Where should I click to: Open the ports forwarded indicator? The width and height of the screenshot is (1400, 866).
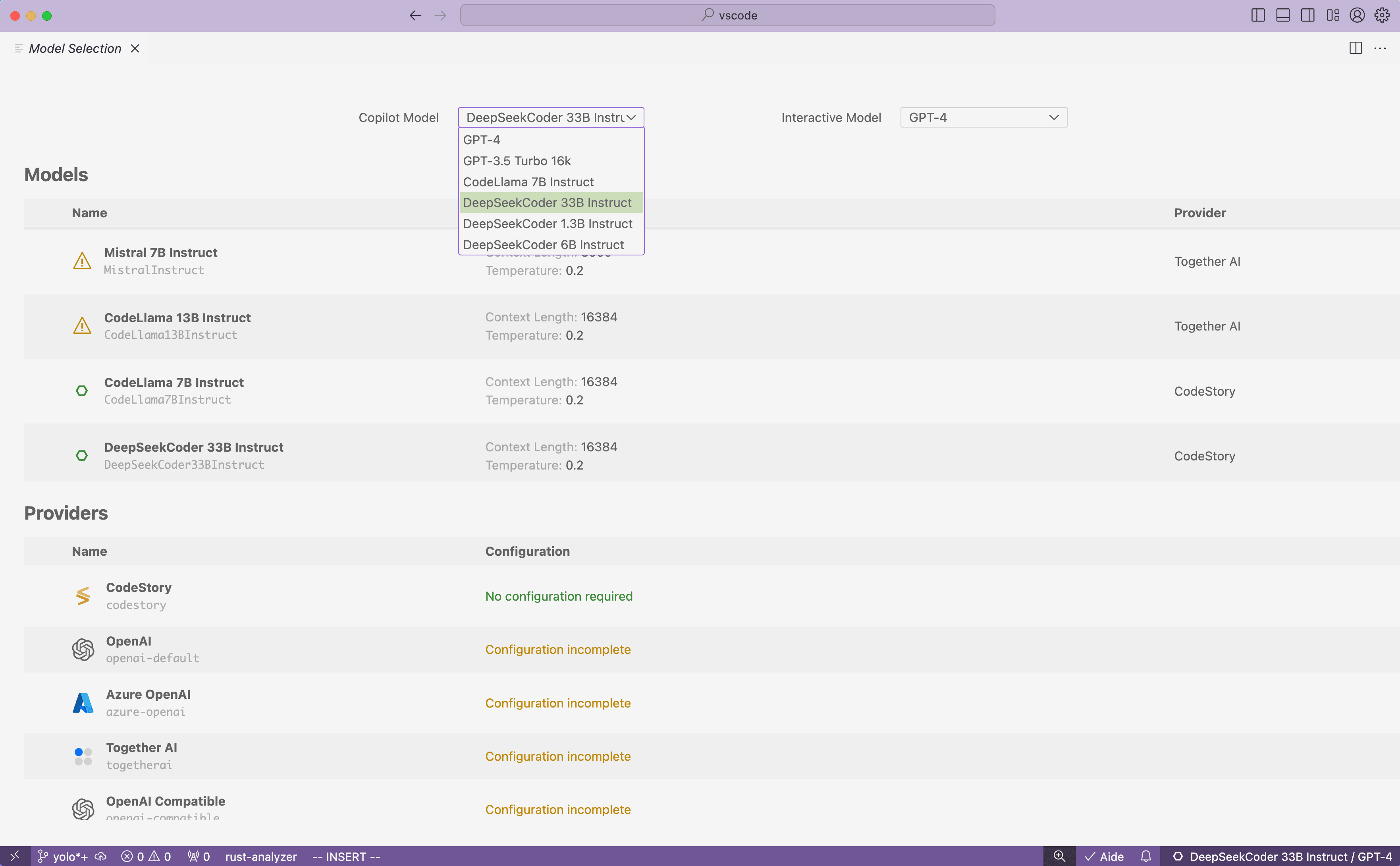pyautogui.click(x=199, y=856)
